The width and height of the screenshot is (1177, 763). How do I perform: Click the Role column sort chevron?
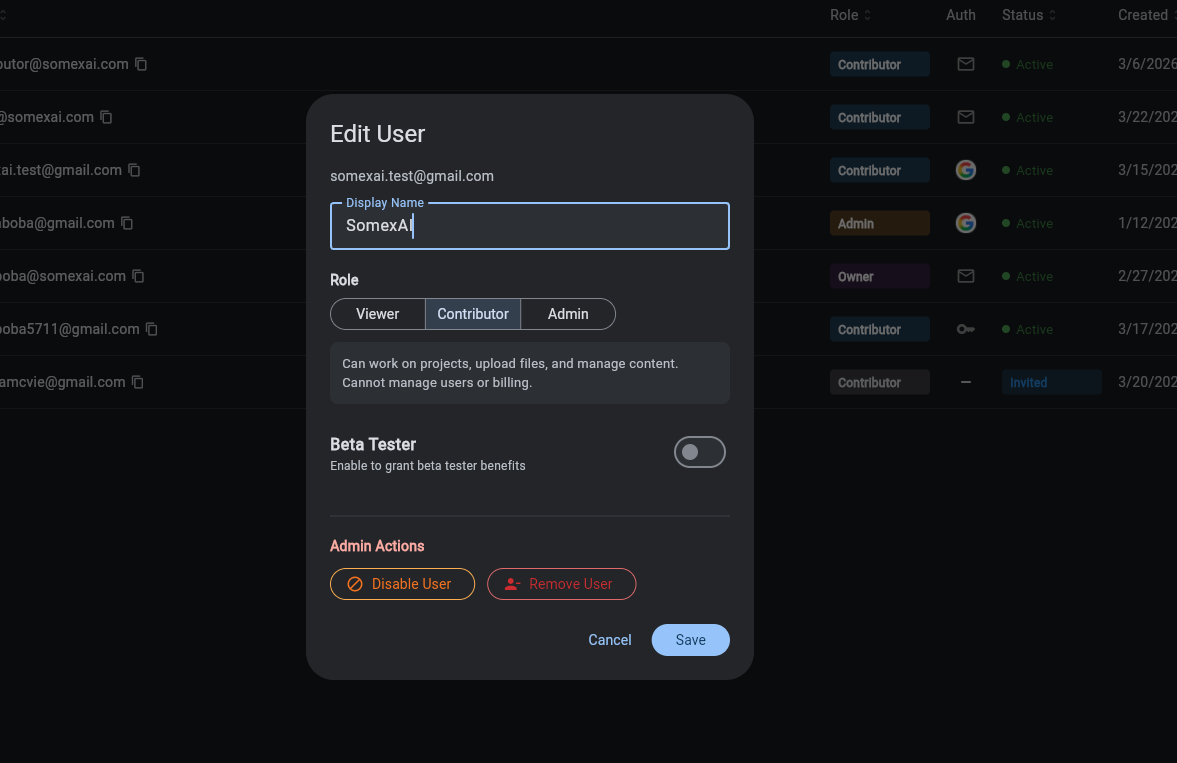point(868,15)
